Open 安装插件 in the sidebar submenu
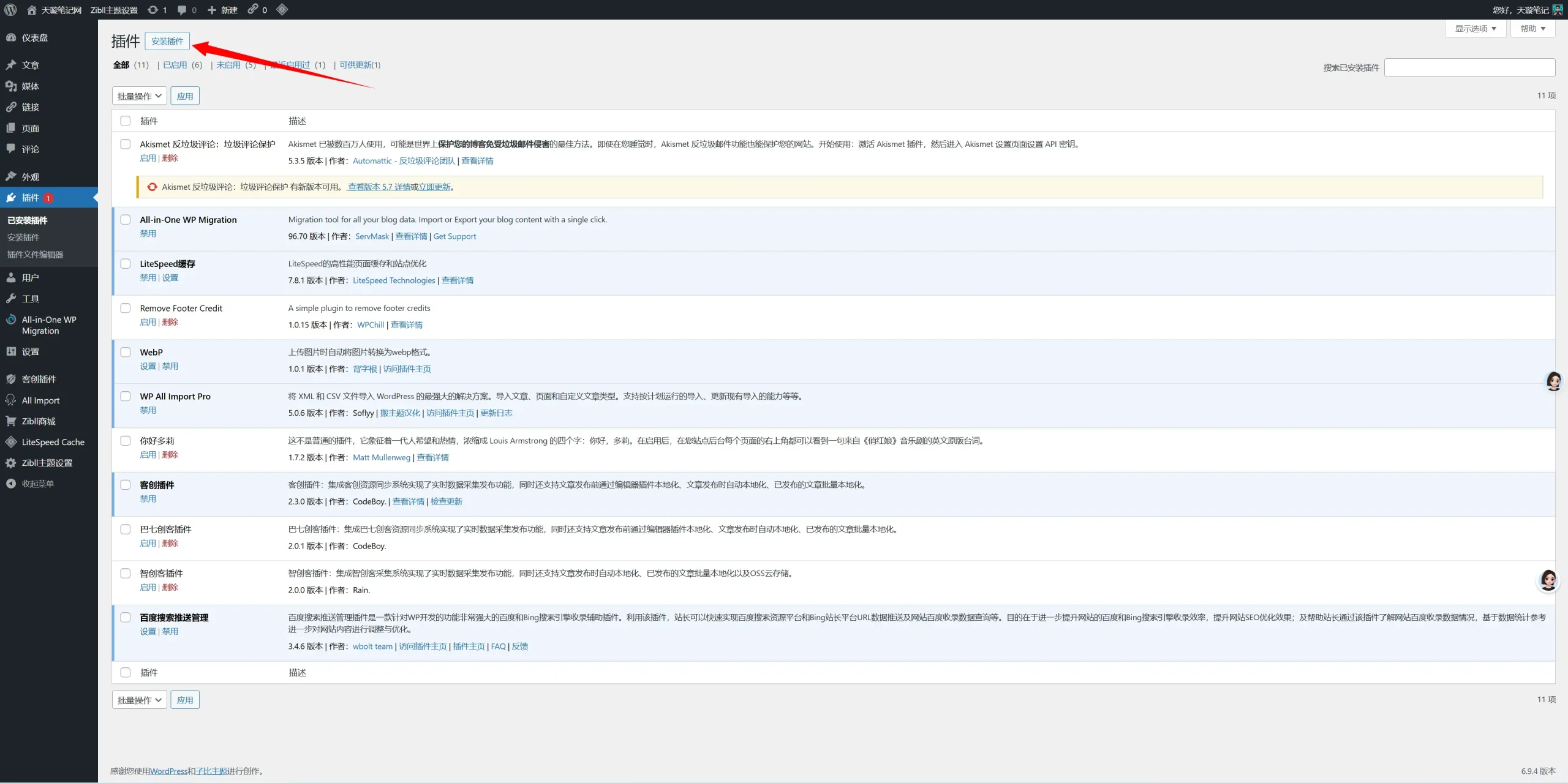The width and height of the screenshot is (1568, 783). pyautogui.click(x=23, y=238)
